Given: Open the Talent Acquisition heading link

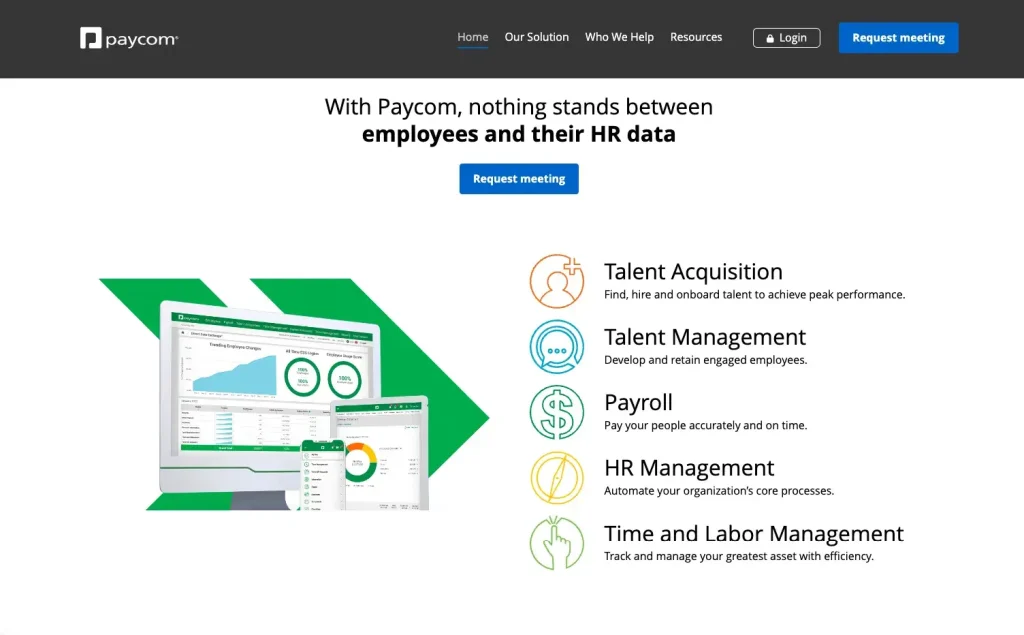Looking at the screenshot, I should (x=693, y=271).
